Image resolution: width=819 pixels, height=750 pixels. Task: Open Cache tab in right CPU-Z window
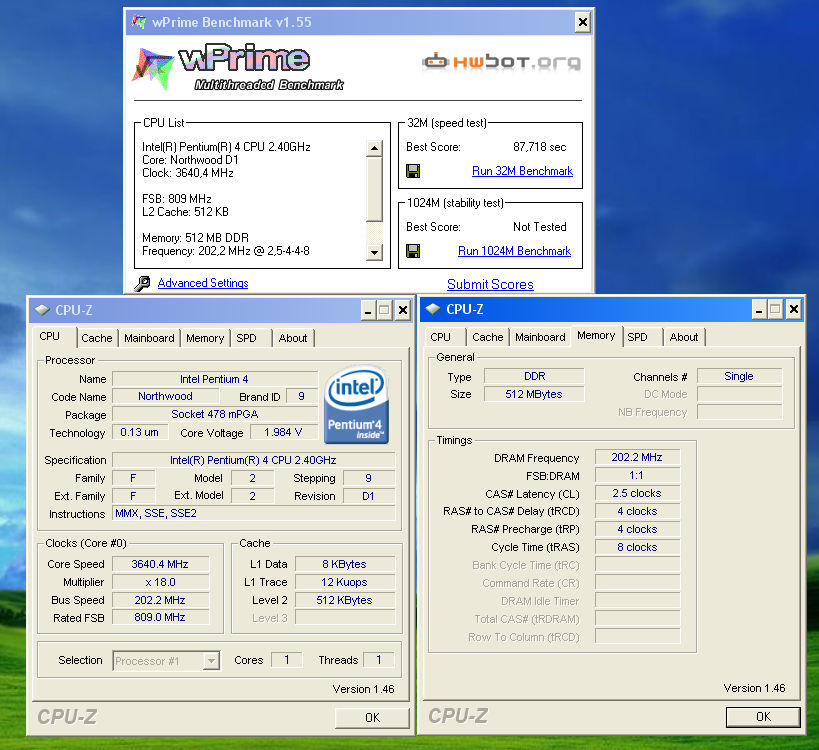(x=487, y=337)
